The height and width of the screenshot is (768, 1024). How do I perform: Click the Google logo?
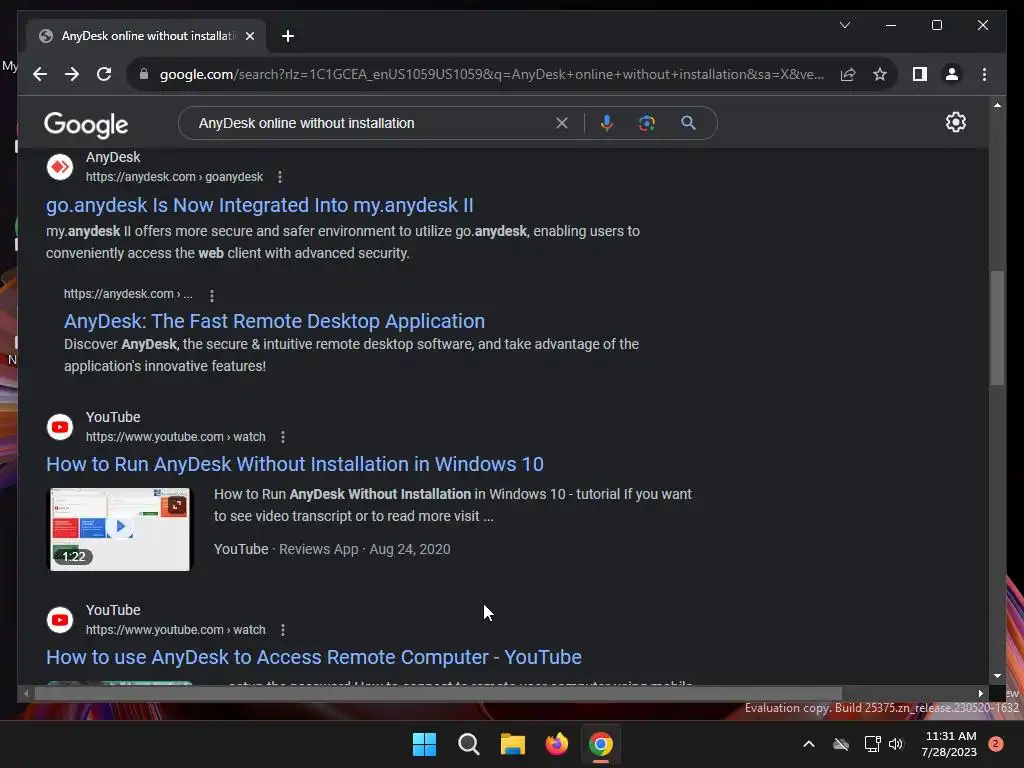click(x=86, y=124)
